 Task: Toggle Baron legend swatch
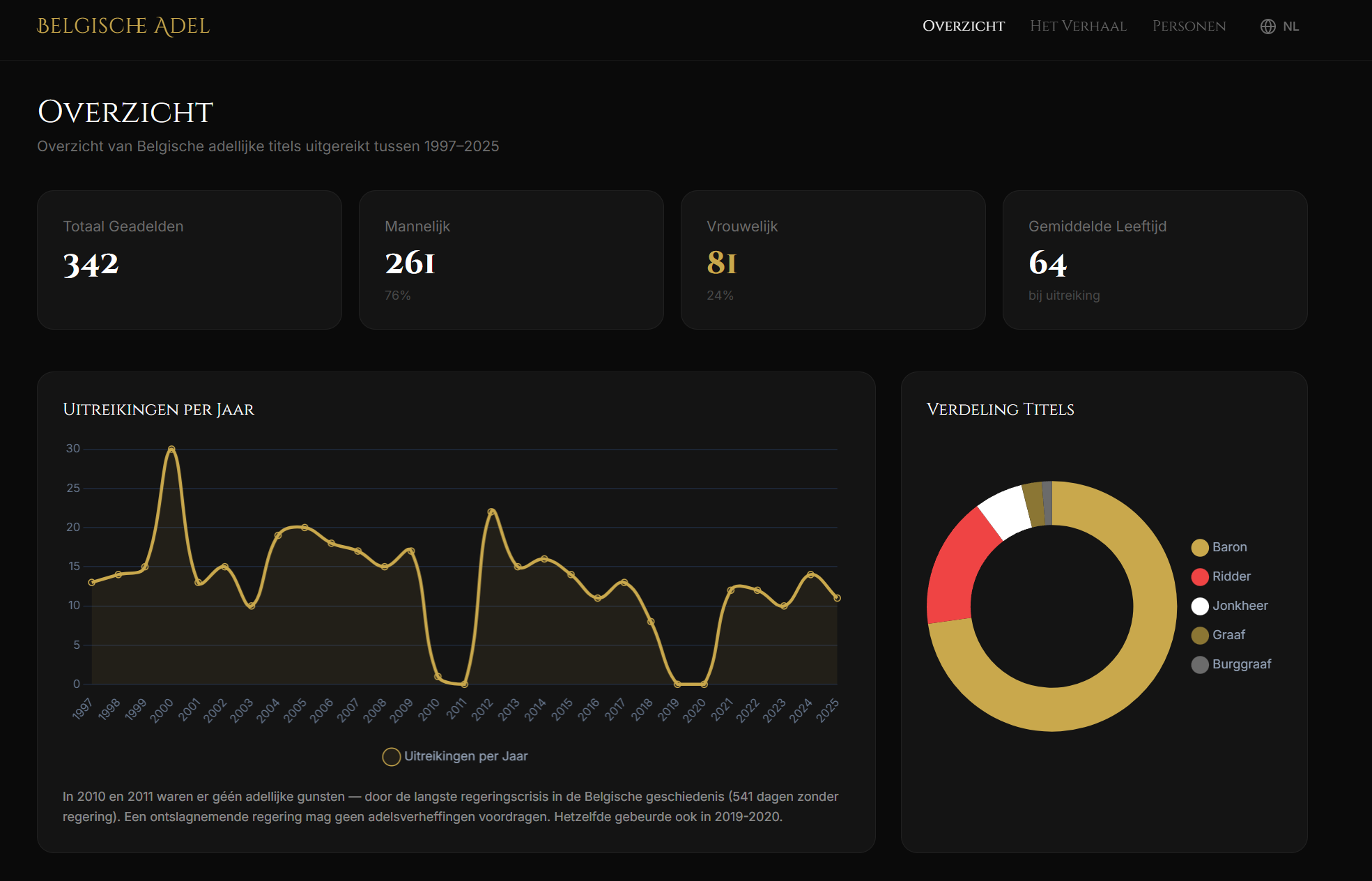(x=1199, y=548)
